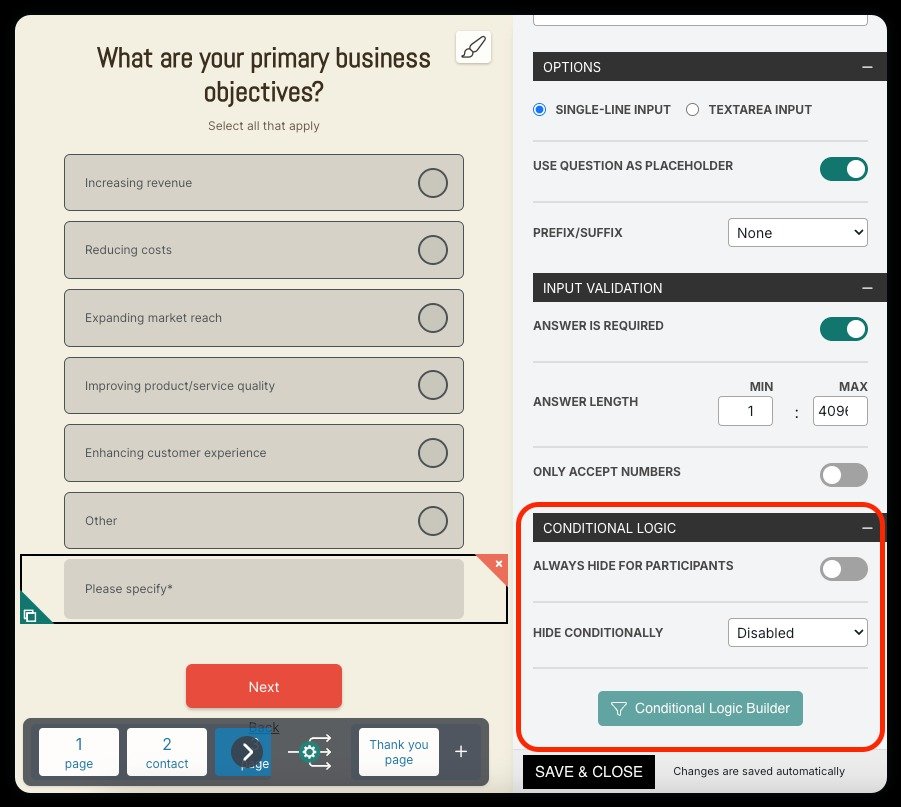The image size is (901, 807).
Task: Click the Please specify input field
Action: (x=264, y=589)
